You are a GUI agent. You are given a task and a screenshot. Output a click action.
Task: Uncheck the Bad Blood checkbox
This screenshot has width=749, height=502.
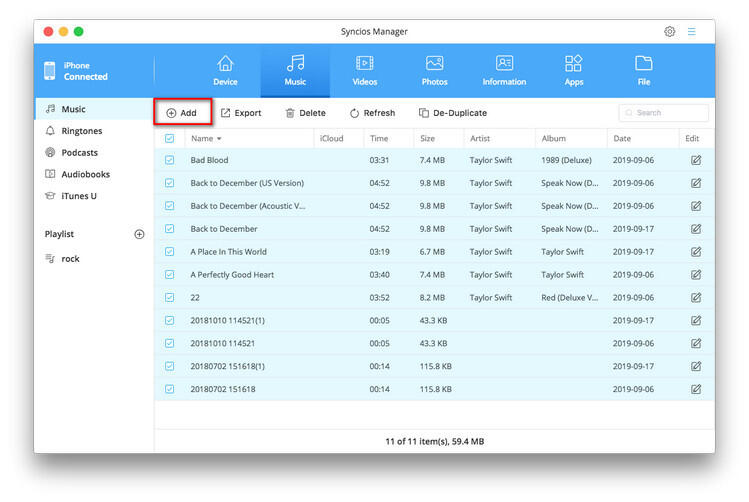click(170, 160)
